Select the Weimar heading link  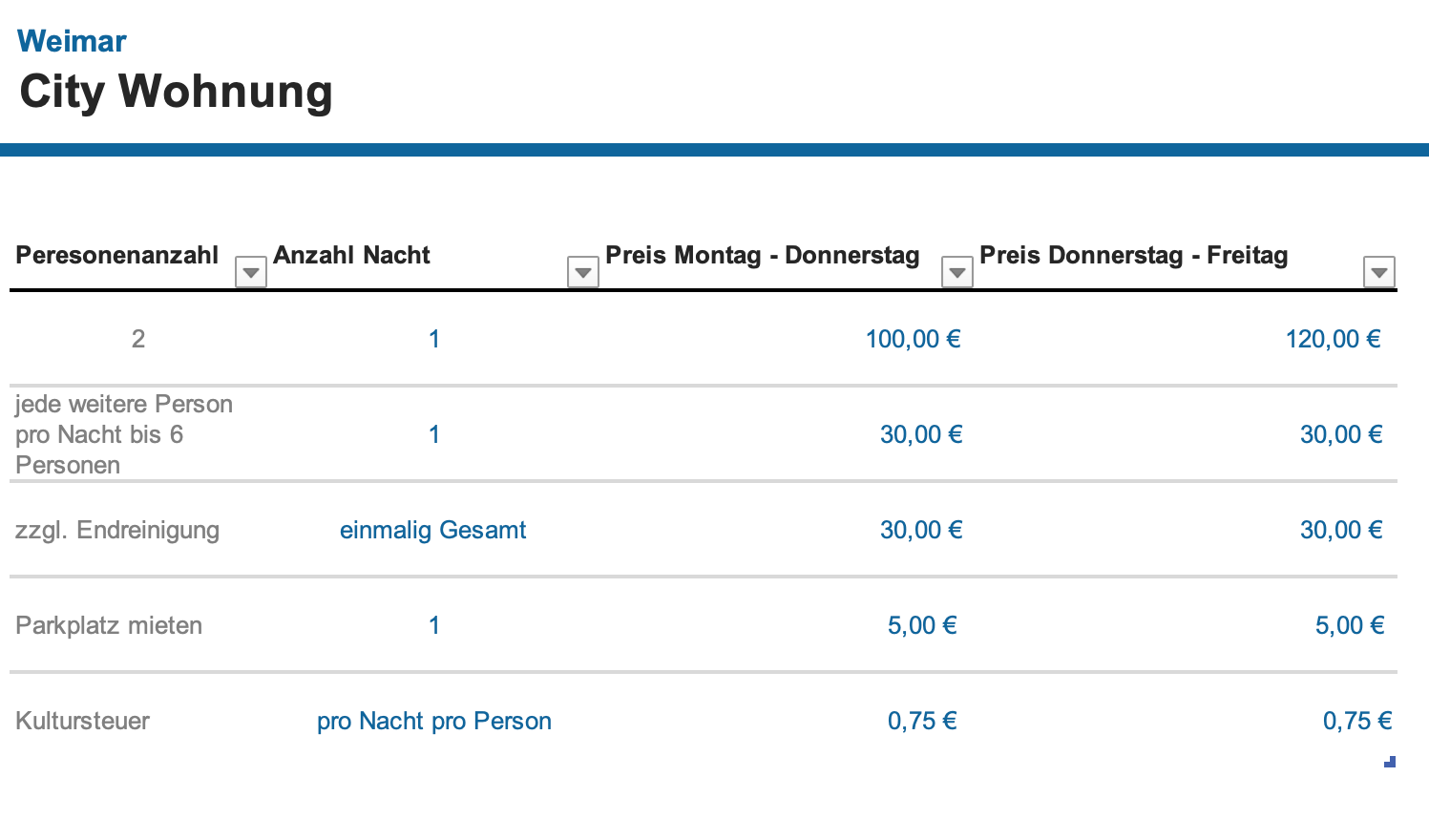72,41
